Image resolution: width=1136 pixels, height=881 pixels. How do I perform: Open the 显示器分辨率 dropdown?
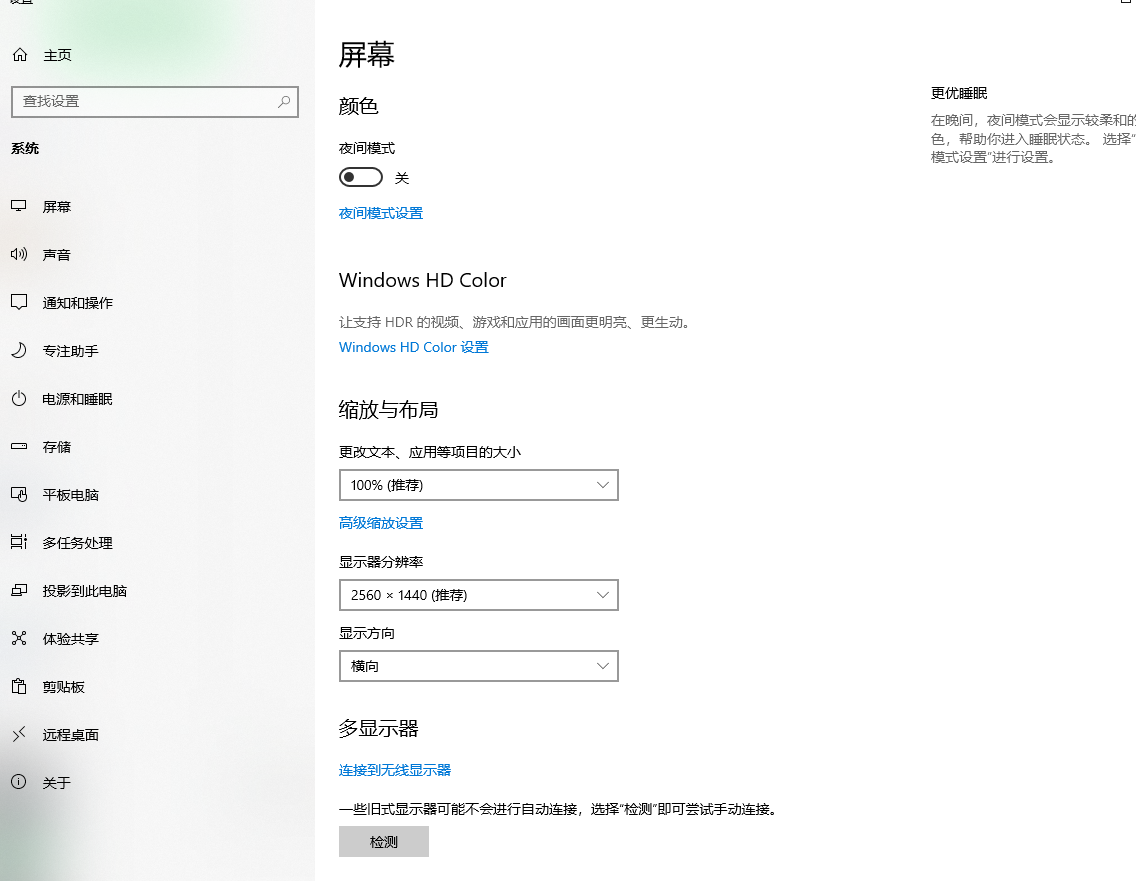click(x=478, y=595)
